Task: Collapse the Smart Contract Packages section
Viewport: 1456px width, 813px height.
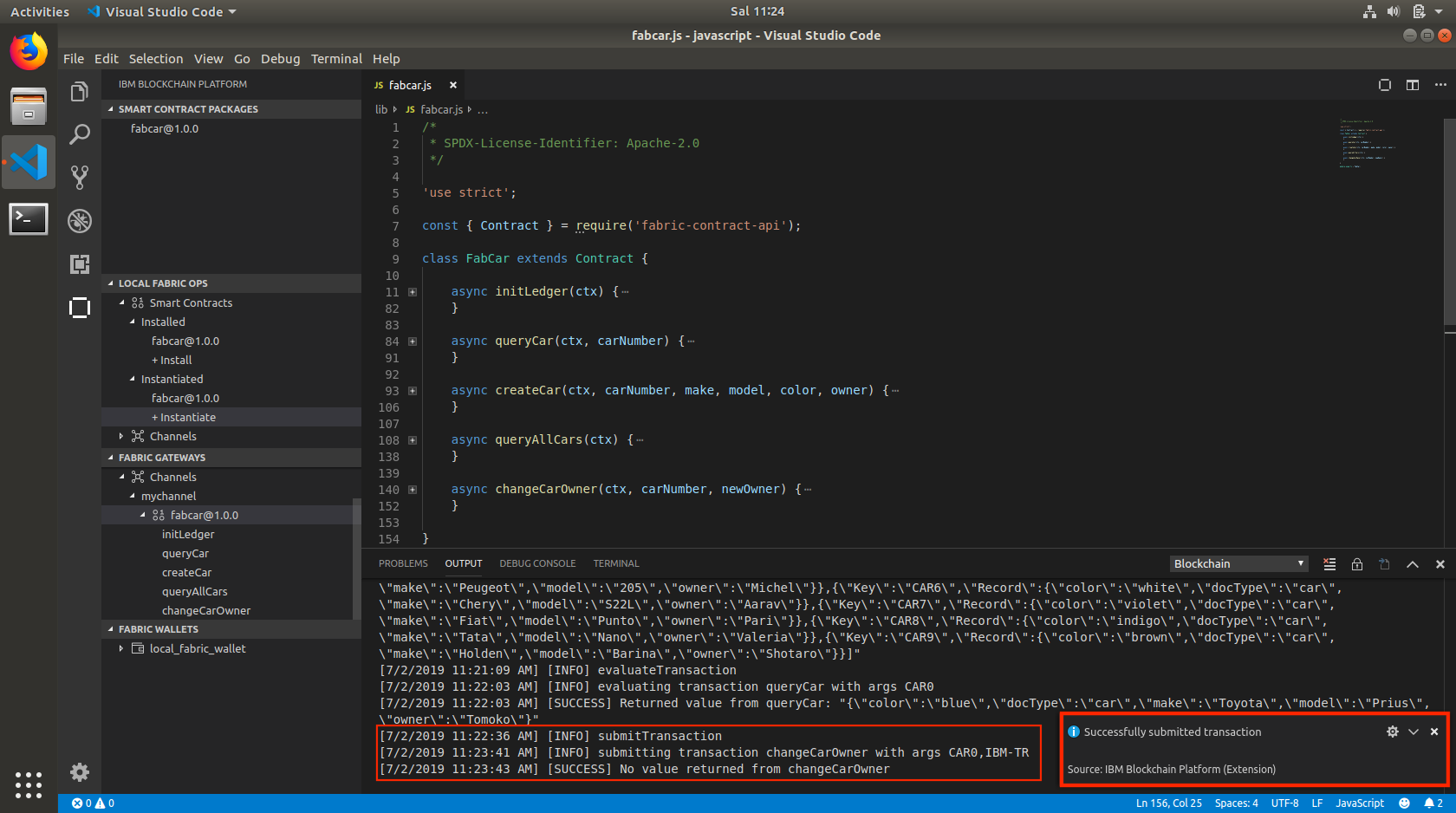Action: click(x=231, y=109)
